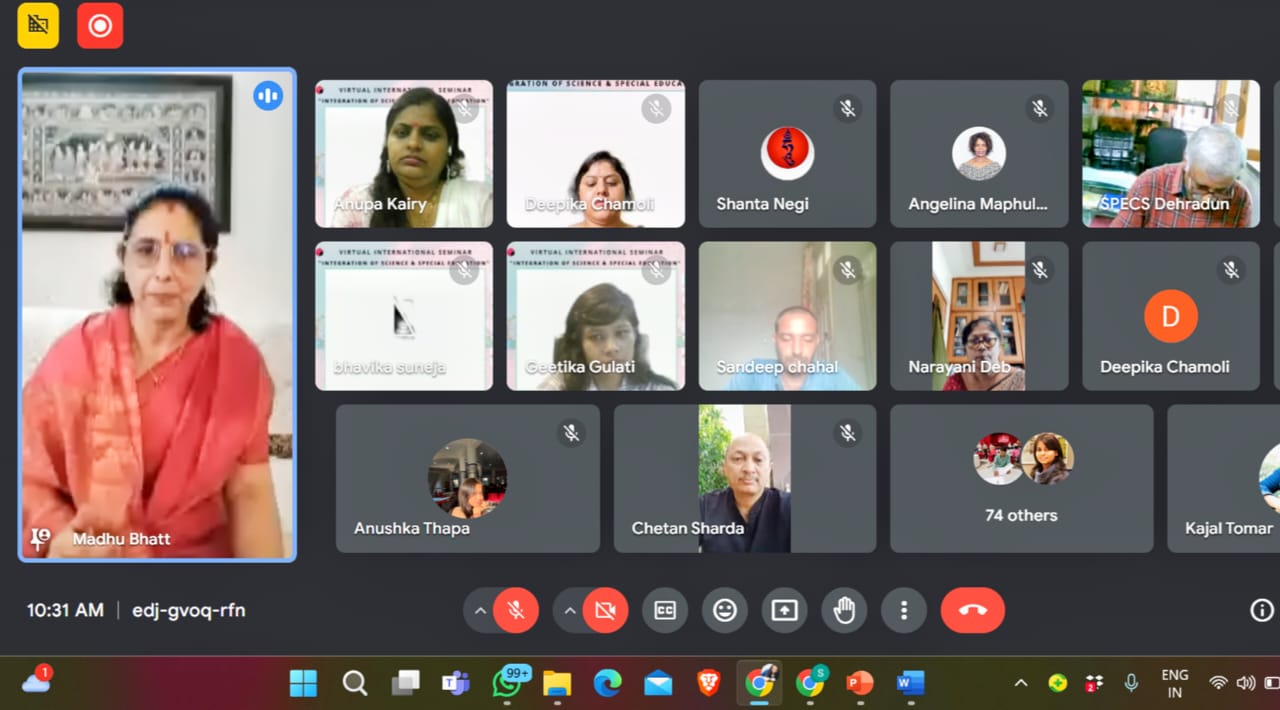Click the ENG IN language indicator
The width and height of the screenshot is (1280, 710).
1175,683
